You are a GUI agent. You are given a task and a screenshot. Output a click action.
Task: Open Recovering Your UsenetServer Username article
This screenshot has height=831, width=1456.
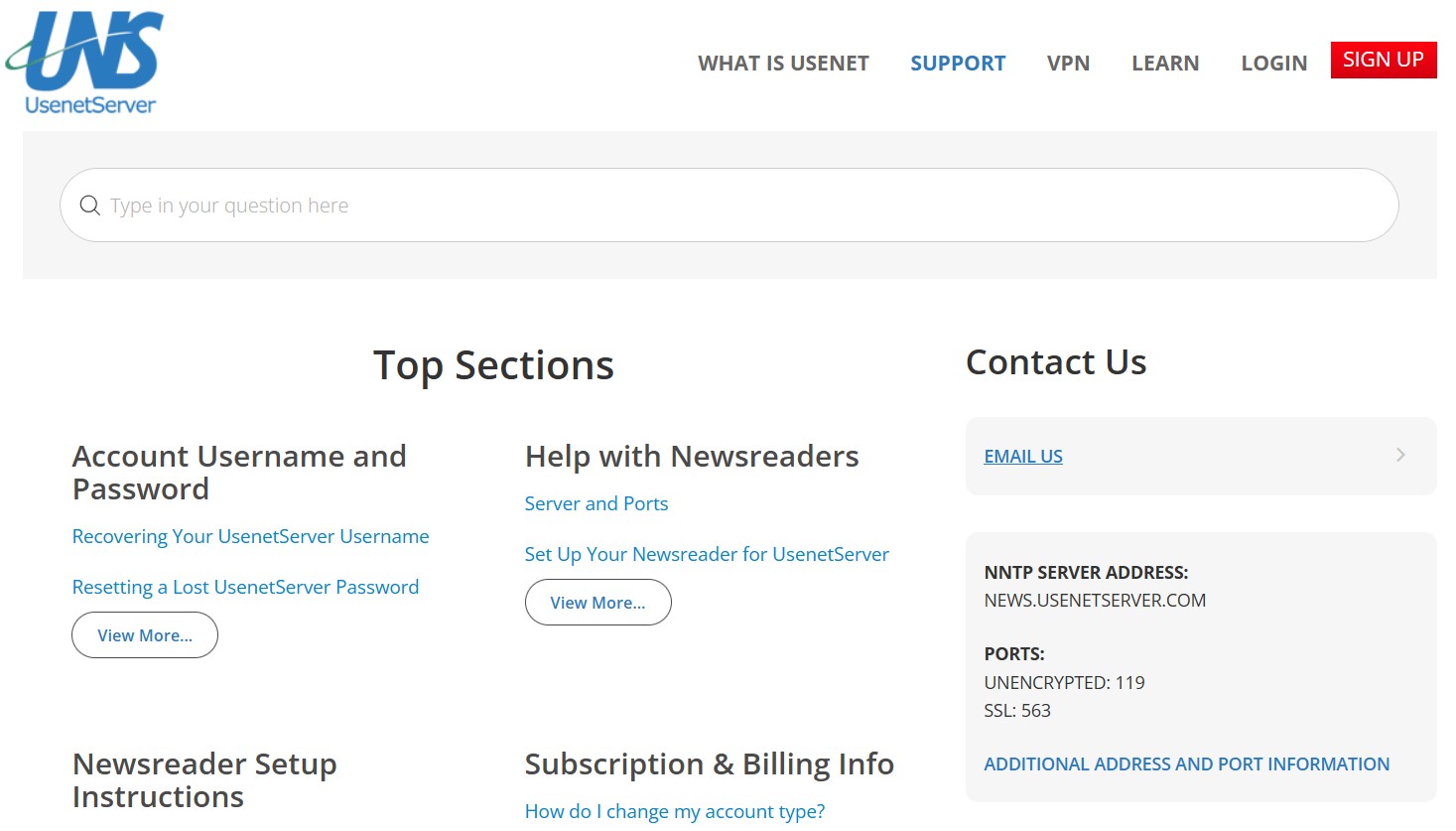point(250,536)
